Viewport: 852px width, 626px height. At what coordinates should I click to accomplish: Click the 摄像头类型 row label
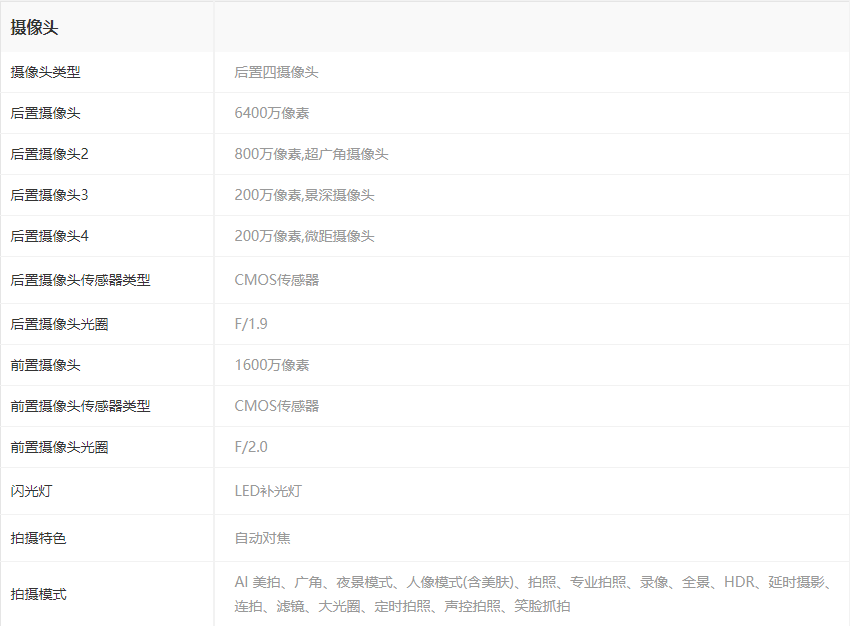[45, 72]
